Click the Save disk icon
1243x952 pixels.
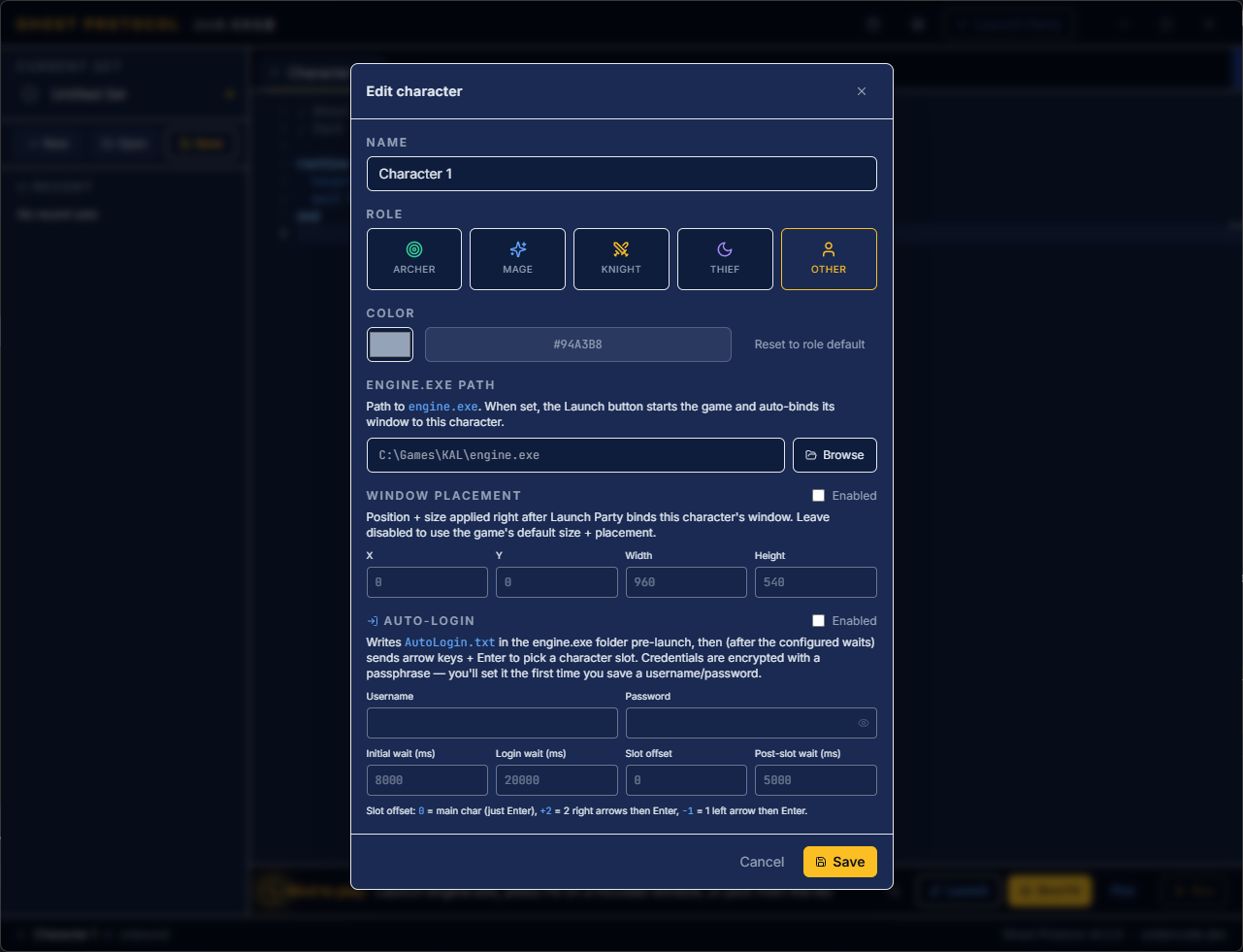pyautogui.click(x=824, y=862)
